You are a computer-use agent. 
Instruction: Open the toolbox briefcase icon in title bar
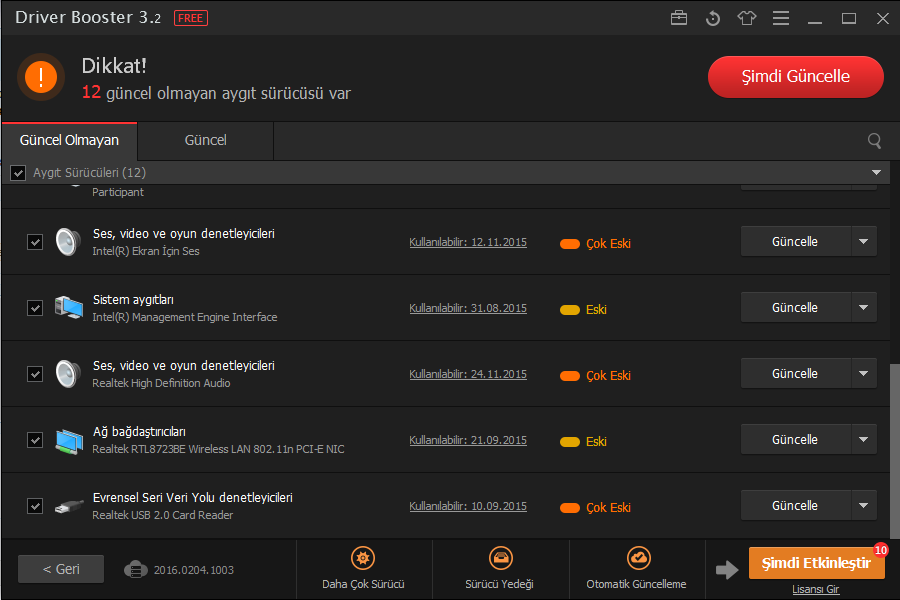678,18
